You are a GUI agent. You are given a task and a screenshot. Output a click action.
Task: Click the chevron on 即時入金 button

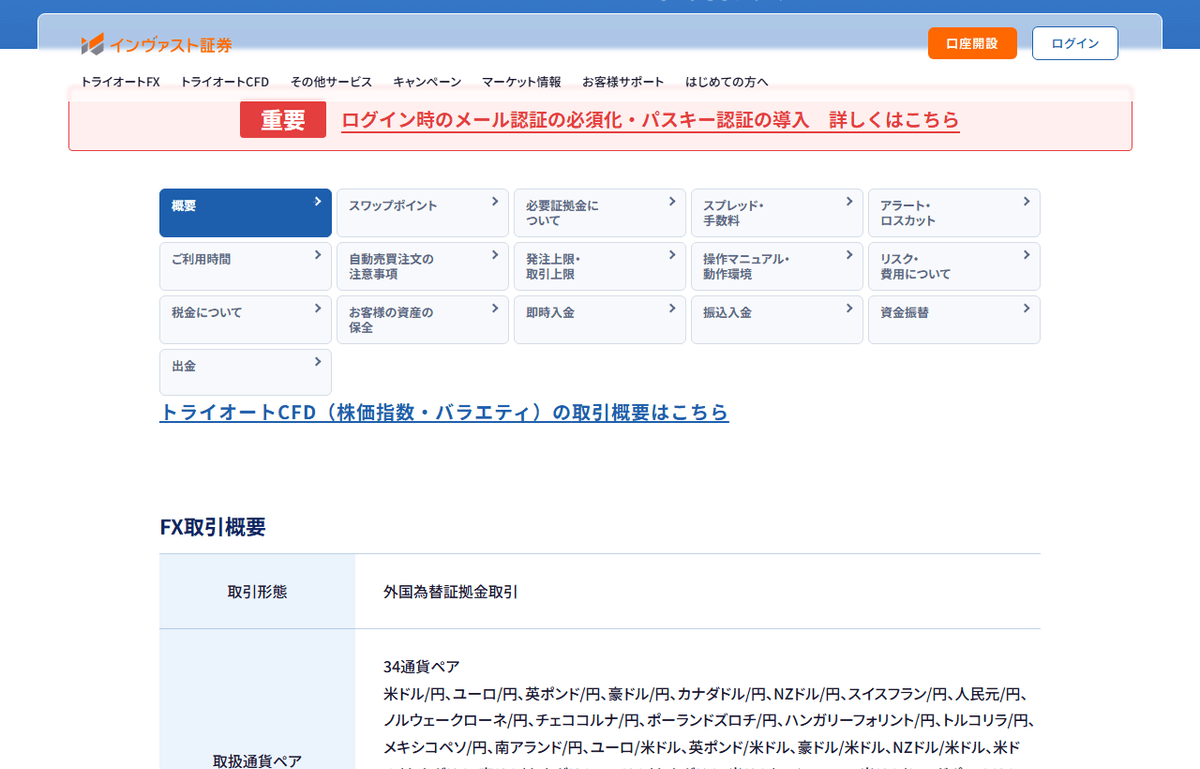(672, 308)
